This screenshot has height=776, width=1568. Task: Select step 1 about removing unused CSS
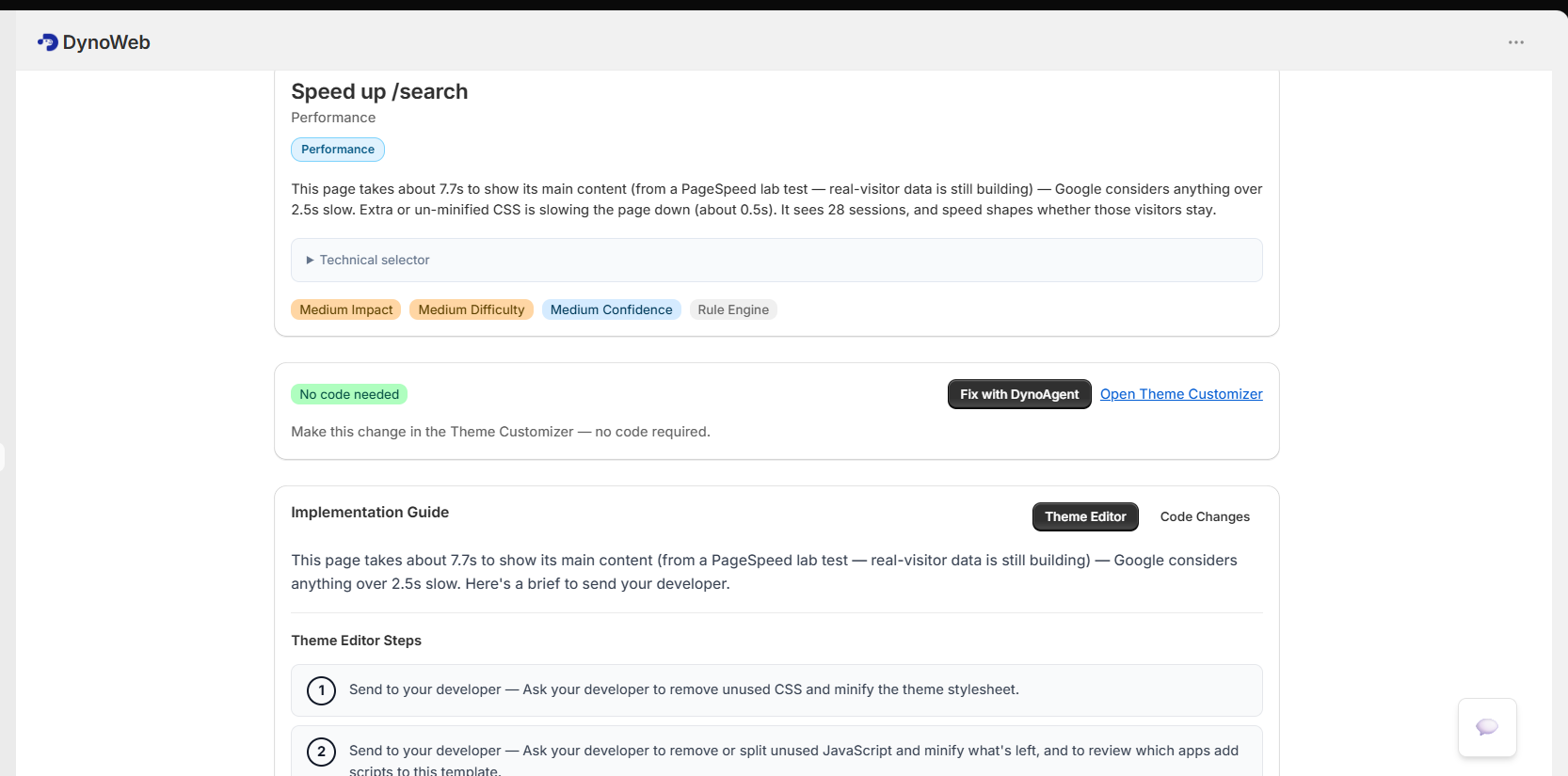pyautogui.click(x=776, y=690)
